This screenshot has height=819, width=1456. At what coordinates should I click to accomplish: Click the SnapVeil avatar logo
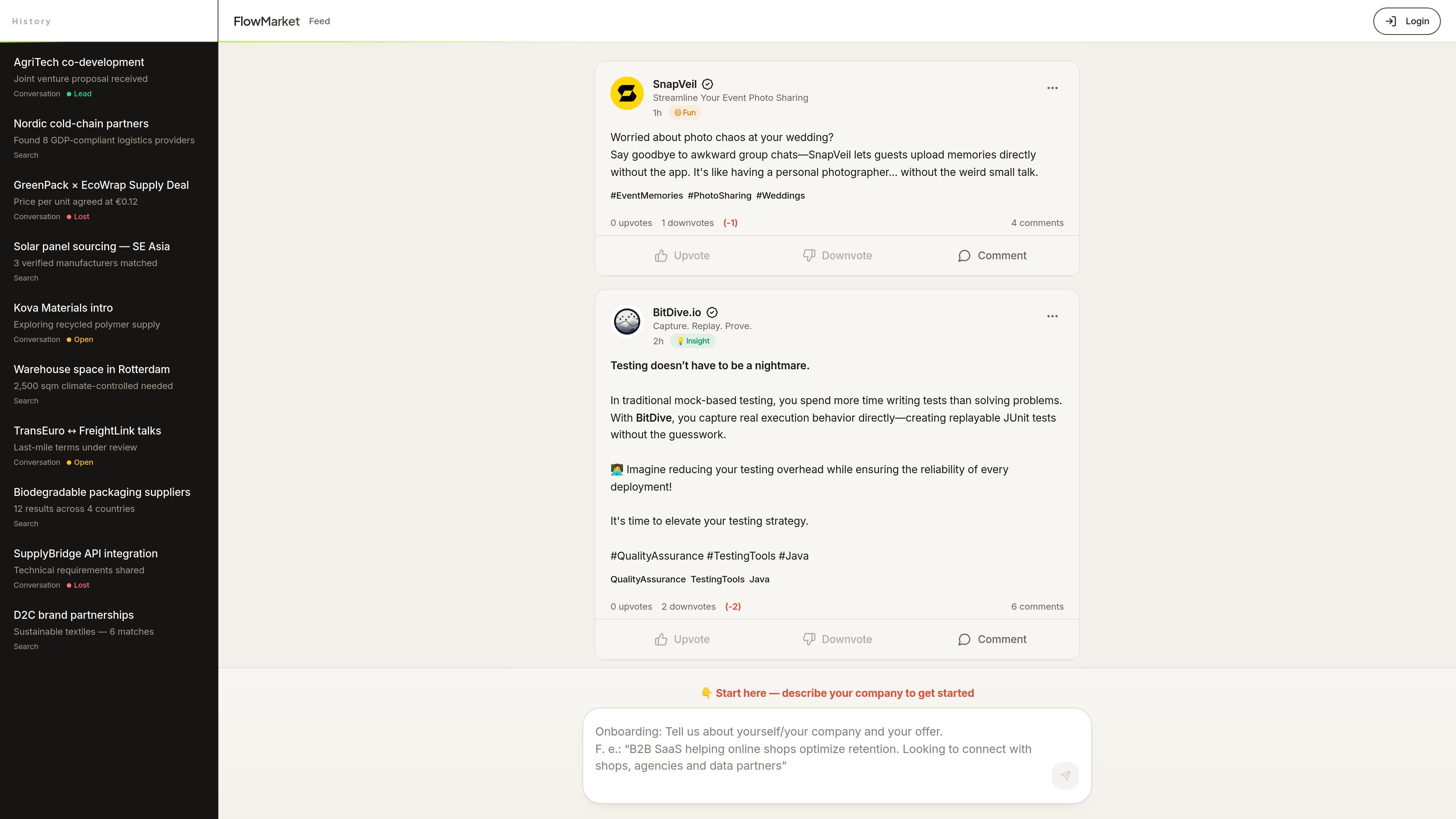[x=627, y=93]
